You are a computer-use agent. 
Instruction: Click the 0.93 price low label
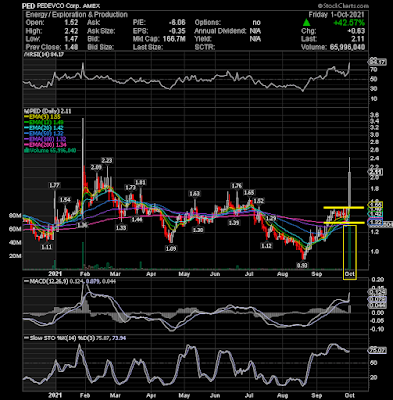pyautogui.click(x=302, y=265)
